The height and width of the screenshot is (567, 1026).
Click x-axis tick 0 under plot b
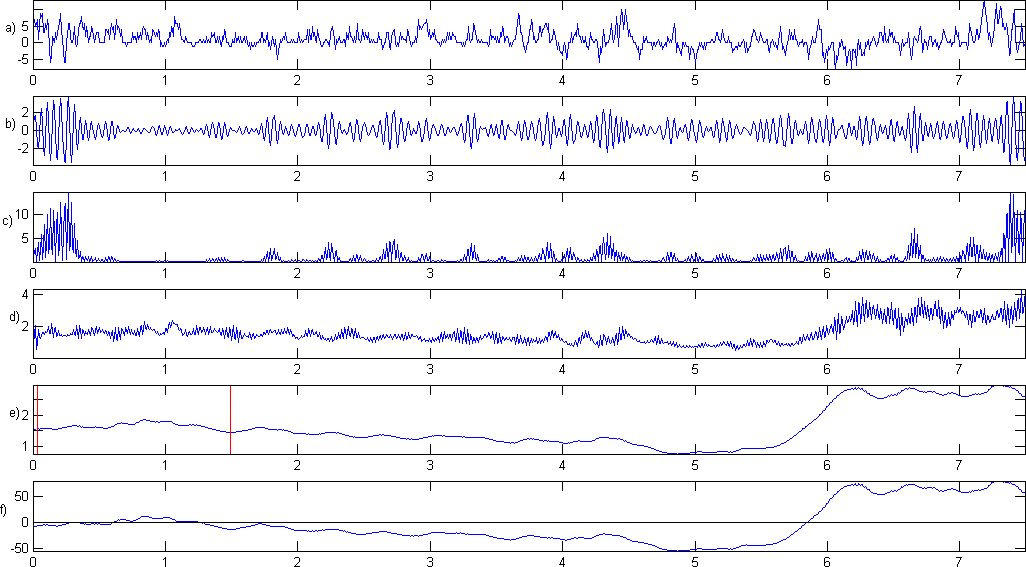(x=34, y=175)
